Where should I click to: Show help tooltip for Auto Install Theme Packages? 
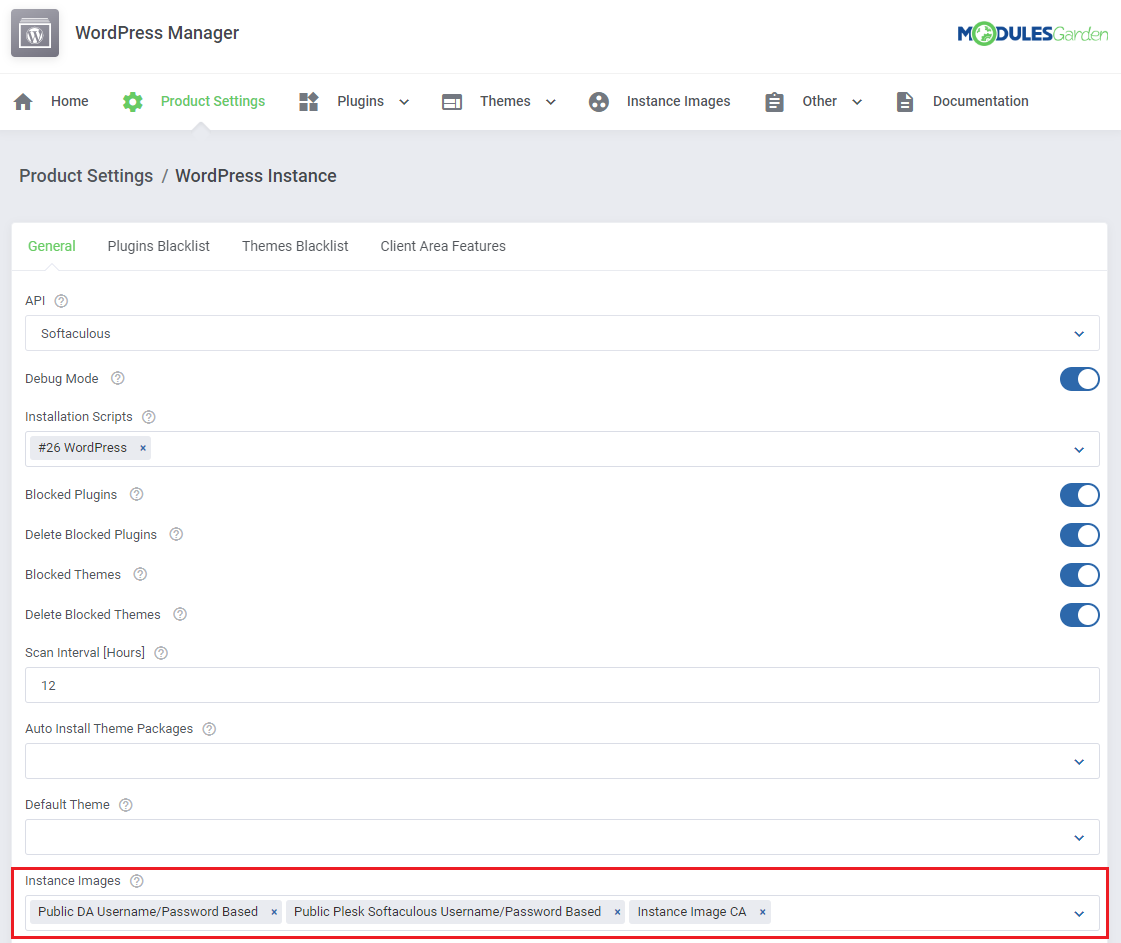209,729
